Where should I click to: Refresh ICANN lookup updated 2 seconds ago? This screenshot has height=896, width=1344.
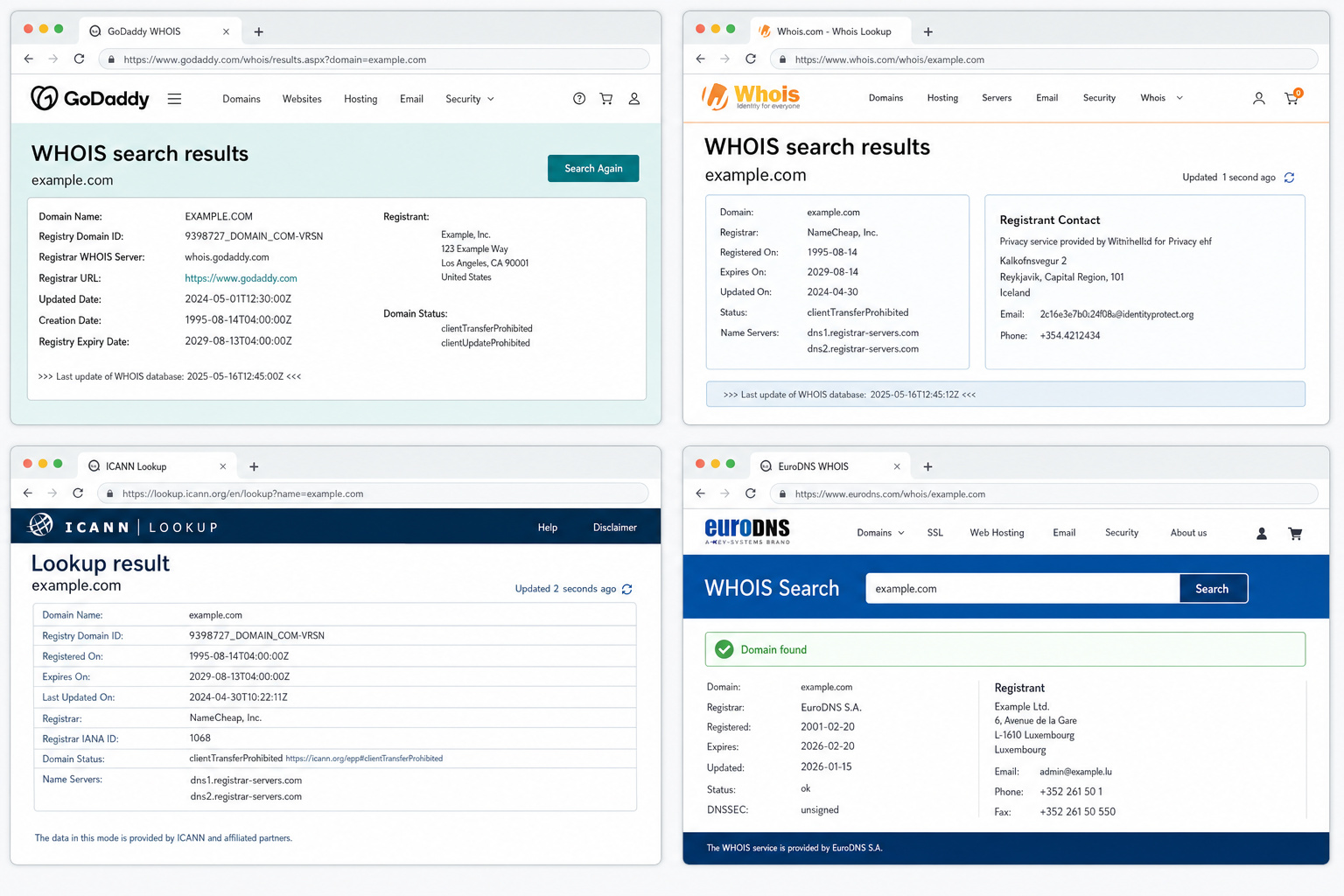point(626,589)
